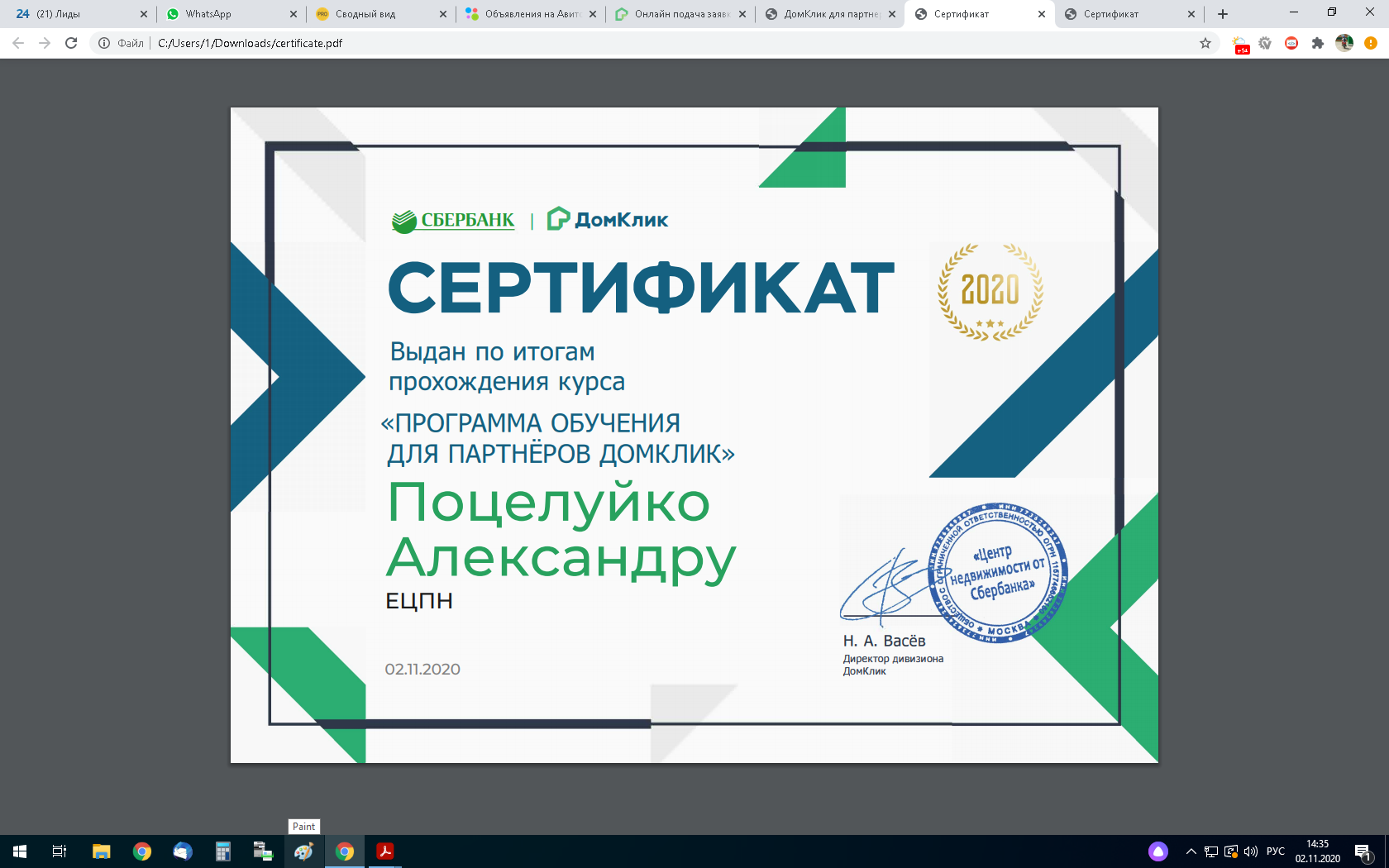Open the orange Chrome update alert

(1371, 43)
